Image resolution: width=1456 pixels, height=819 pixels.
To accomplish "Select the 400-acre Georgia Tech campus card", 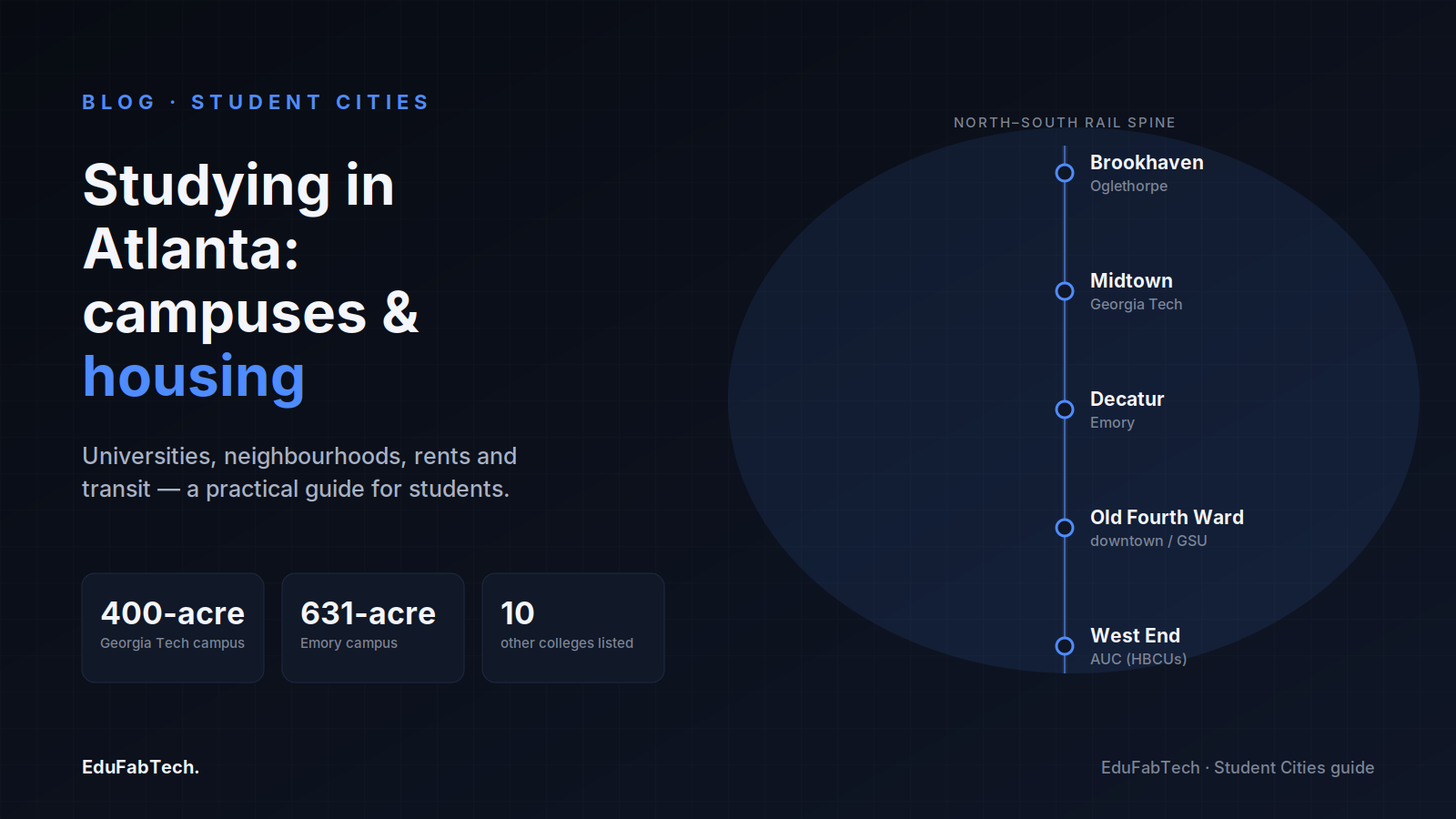I will tap(173, 628).
